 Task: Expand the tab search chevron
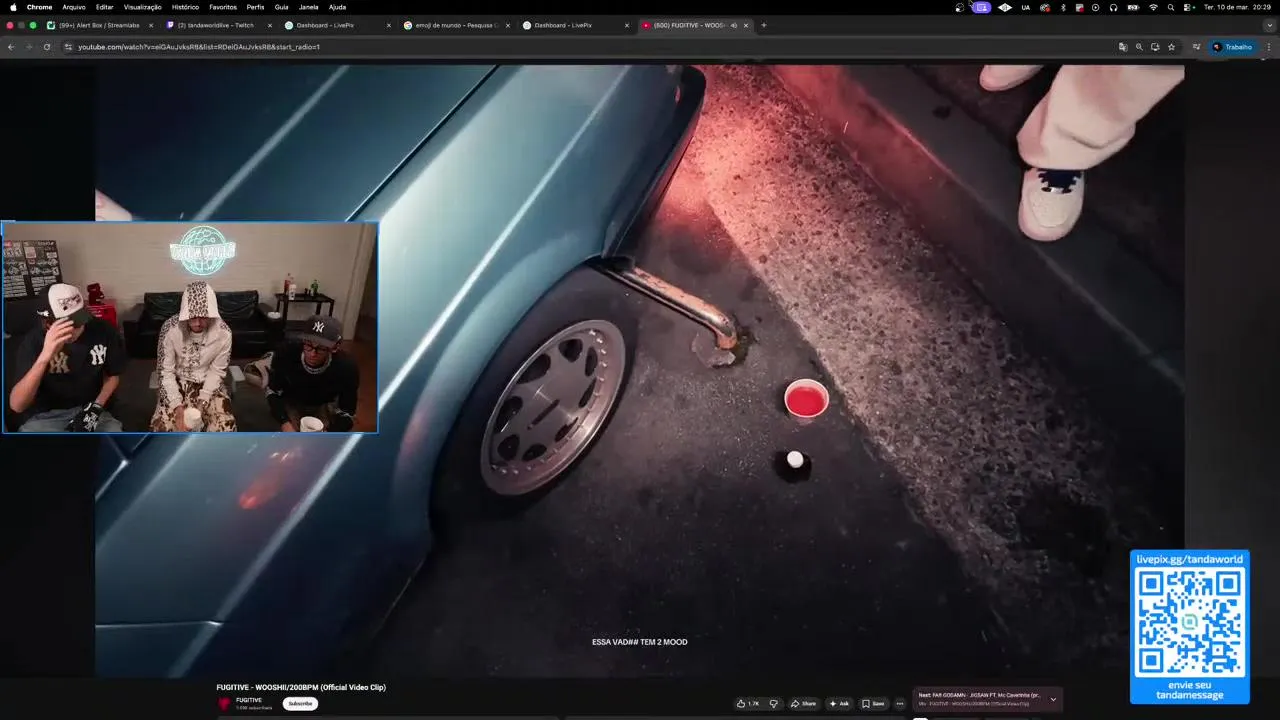[x=1269, y=25]
